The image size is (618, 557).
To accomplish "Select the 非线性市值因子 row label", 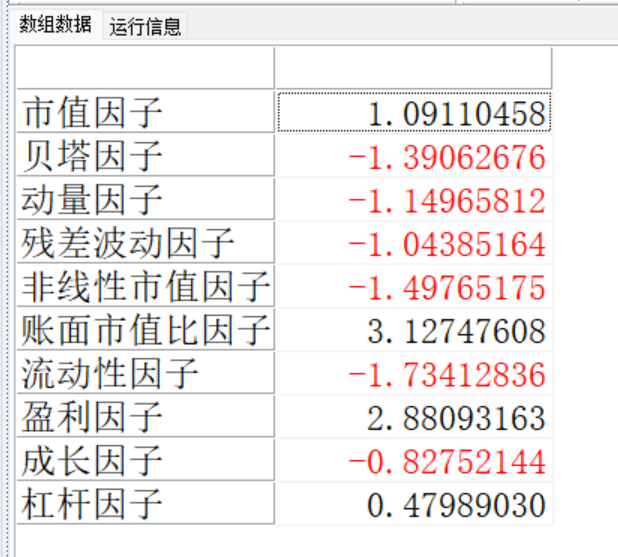I will (145, 287).
